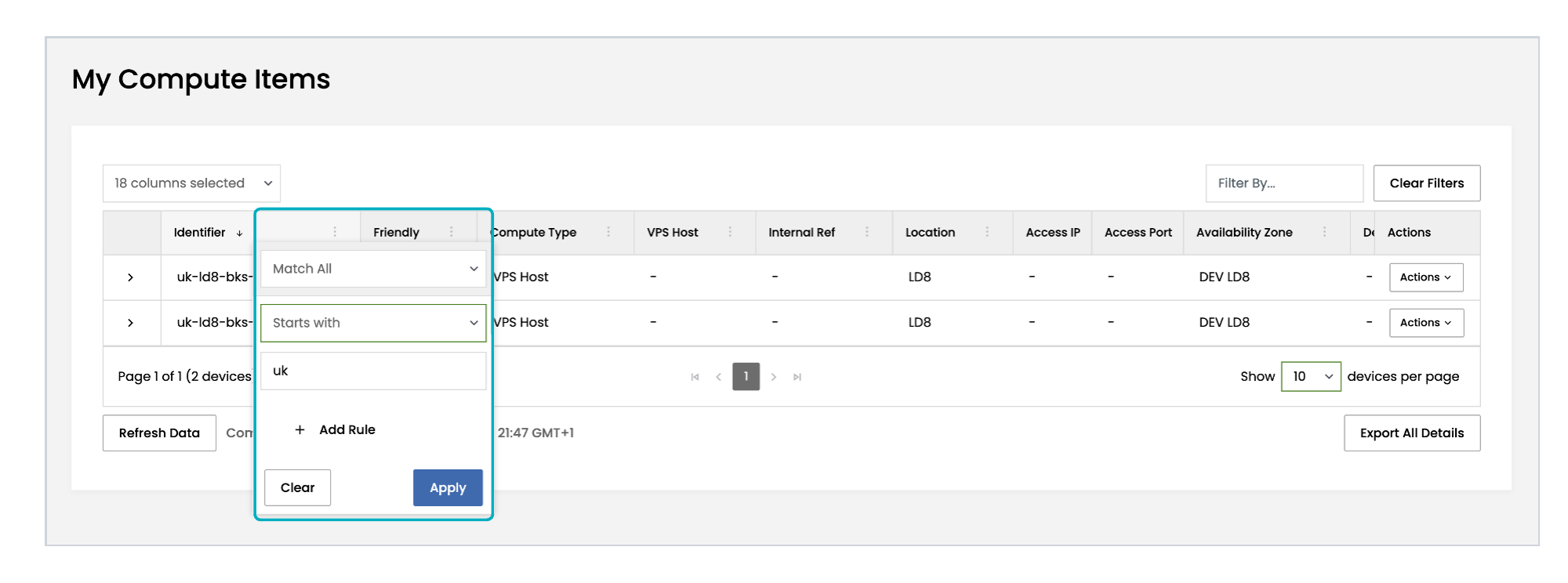This screenshot has width=1568, height=583.
Task: Jump to the last page arrow
Action: [x=797, y=377]
